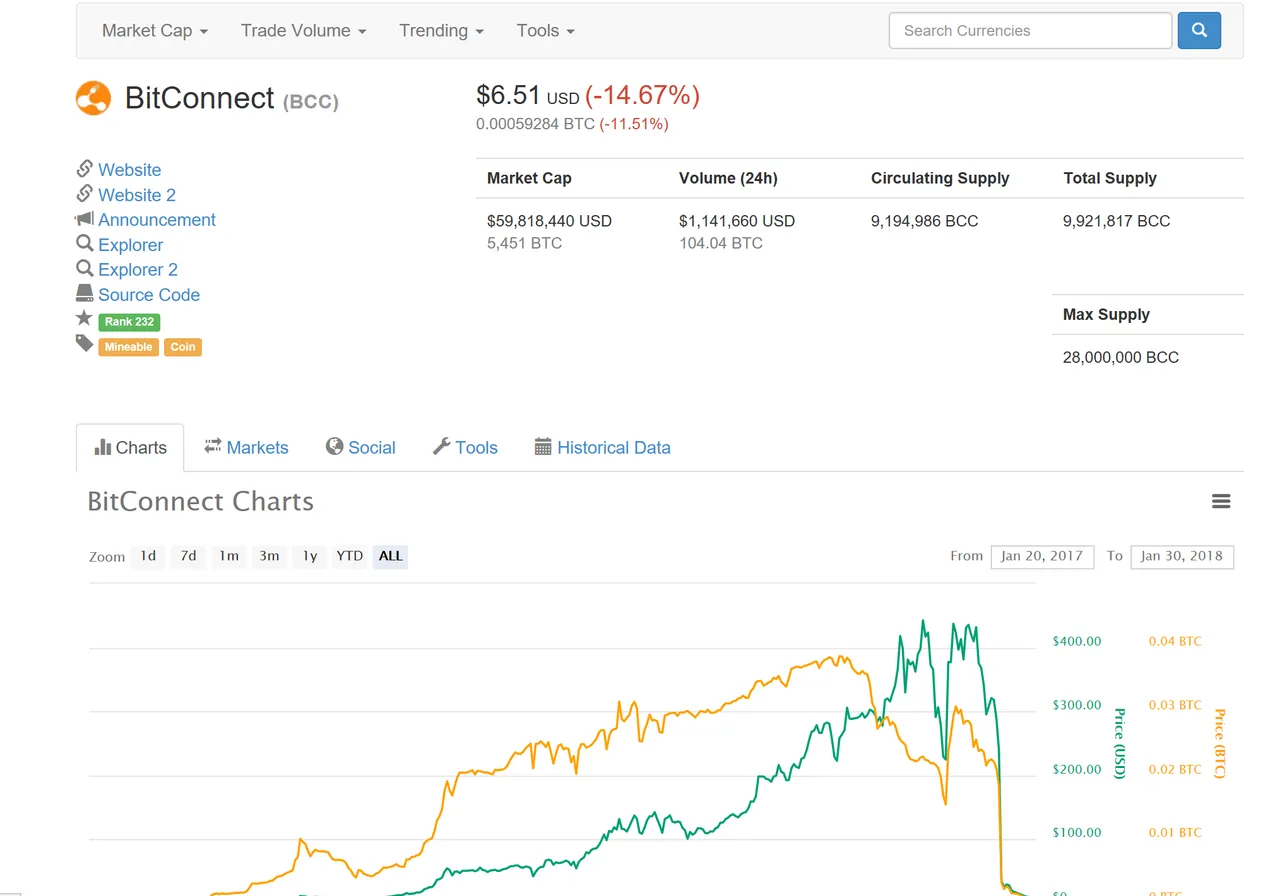Open the Market Cap dropdown menu

pyautogui.click(x=155, y=30)
